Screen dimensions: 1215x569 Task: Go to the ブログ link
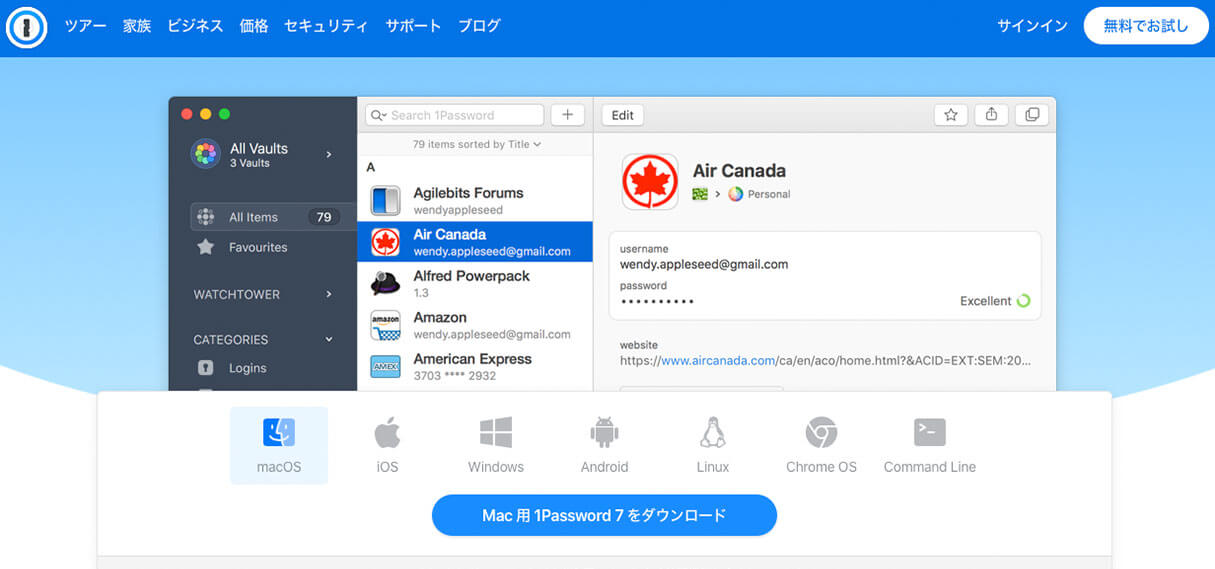(479, 26)
